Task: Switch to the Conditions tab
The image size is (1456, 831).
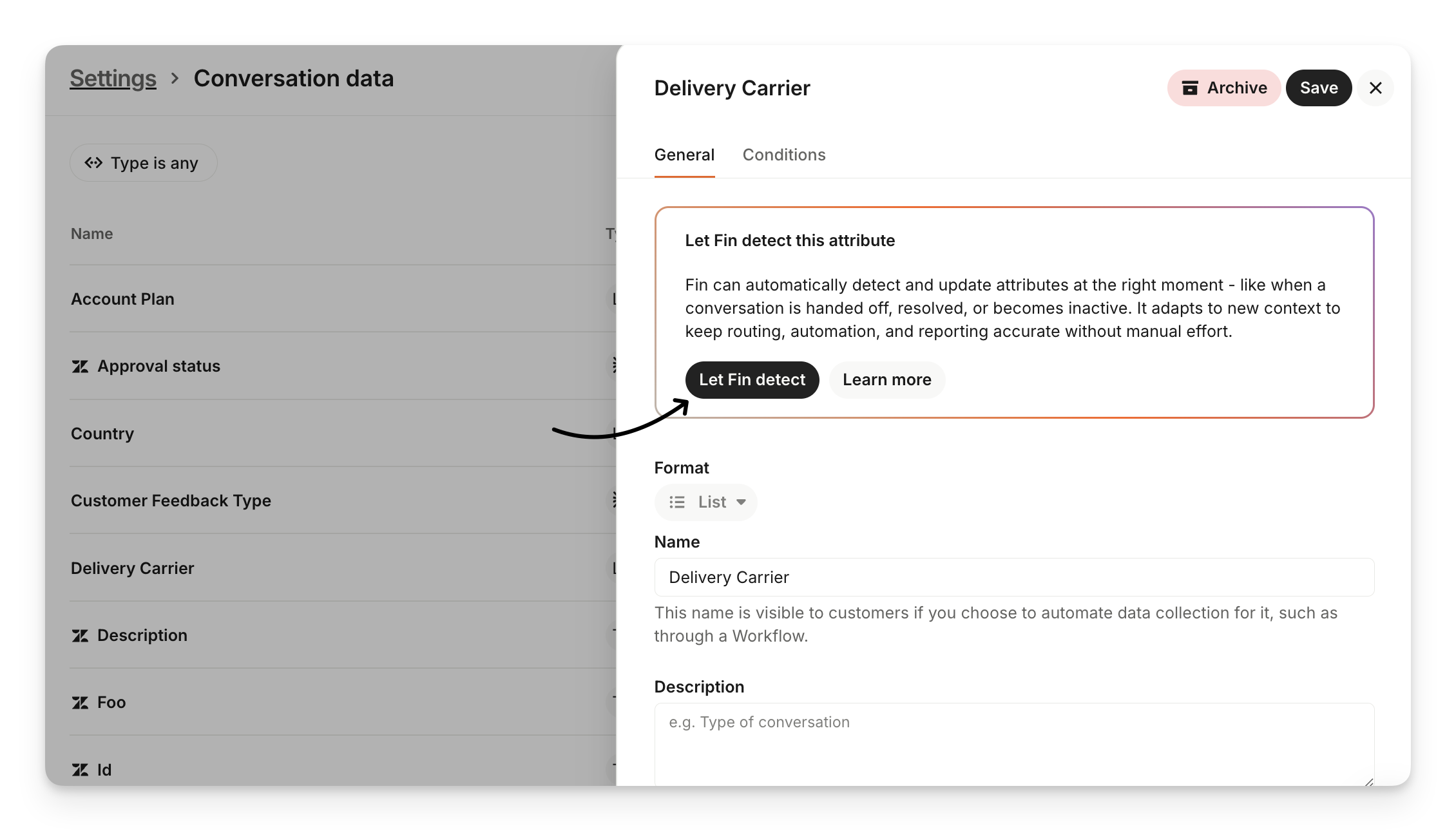Action: pyautogui.click(x=784, y=155)
